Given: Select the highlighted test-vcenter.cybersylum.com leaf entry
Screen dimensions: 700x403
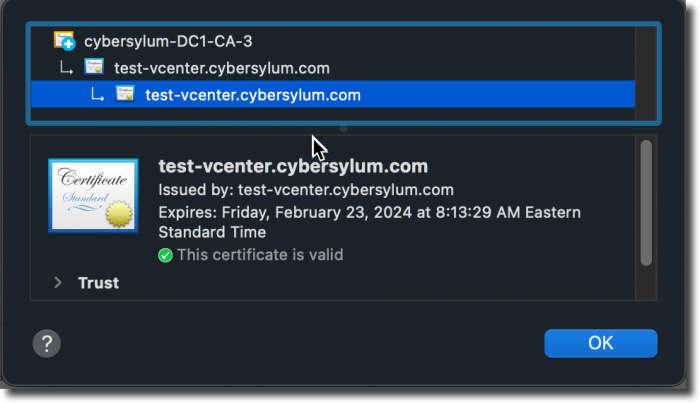Looking at the screenshot, I should (333, 94).
